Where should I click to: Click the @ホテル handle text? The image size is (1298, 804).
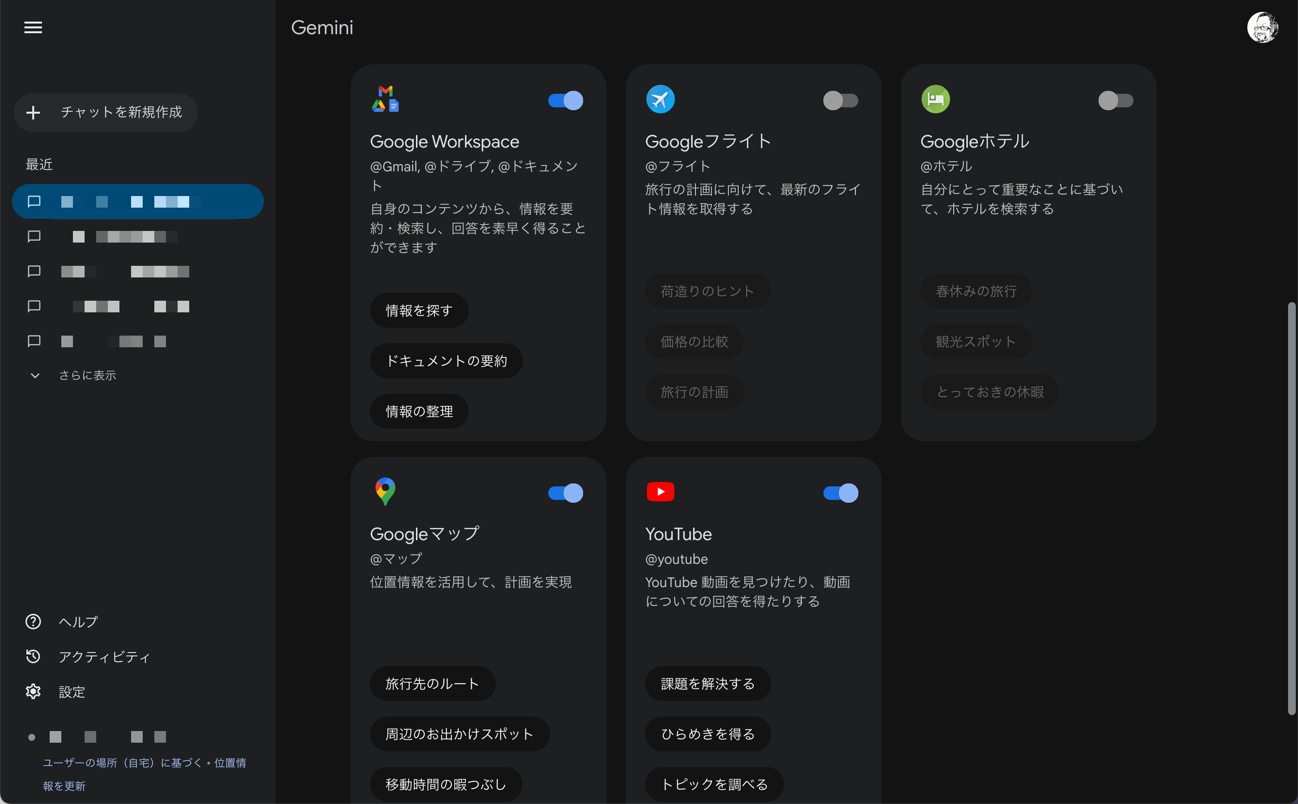click(946, 166)
